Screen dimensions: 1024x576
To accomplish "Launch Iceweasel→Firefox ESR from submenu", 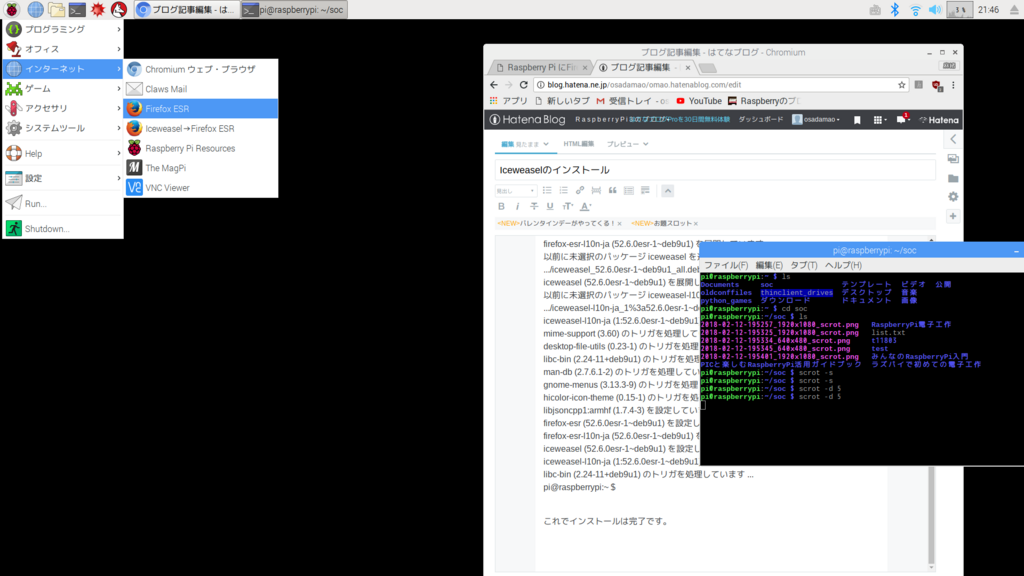I will click(200, 129).
